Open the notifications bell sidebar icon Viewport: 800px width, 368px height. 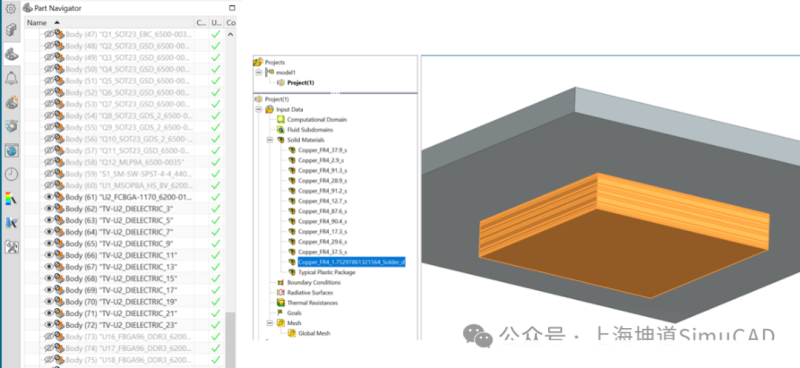(x=11, y=79)
